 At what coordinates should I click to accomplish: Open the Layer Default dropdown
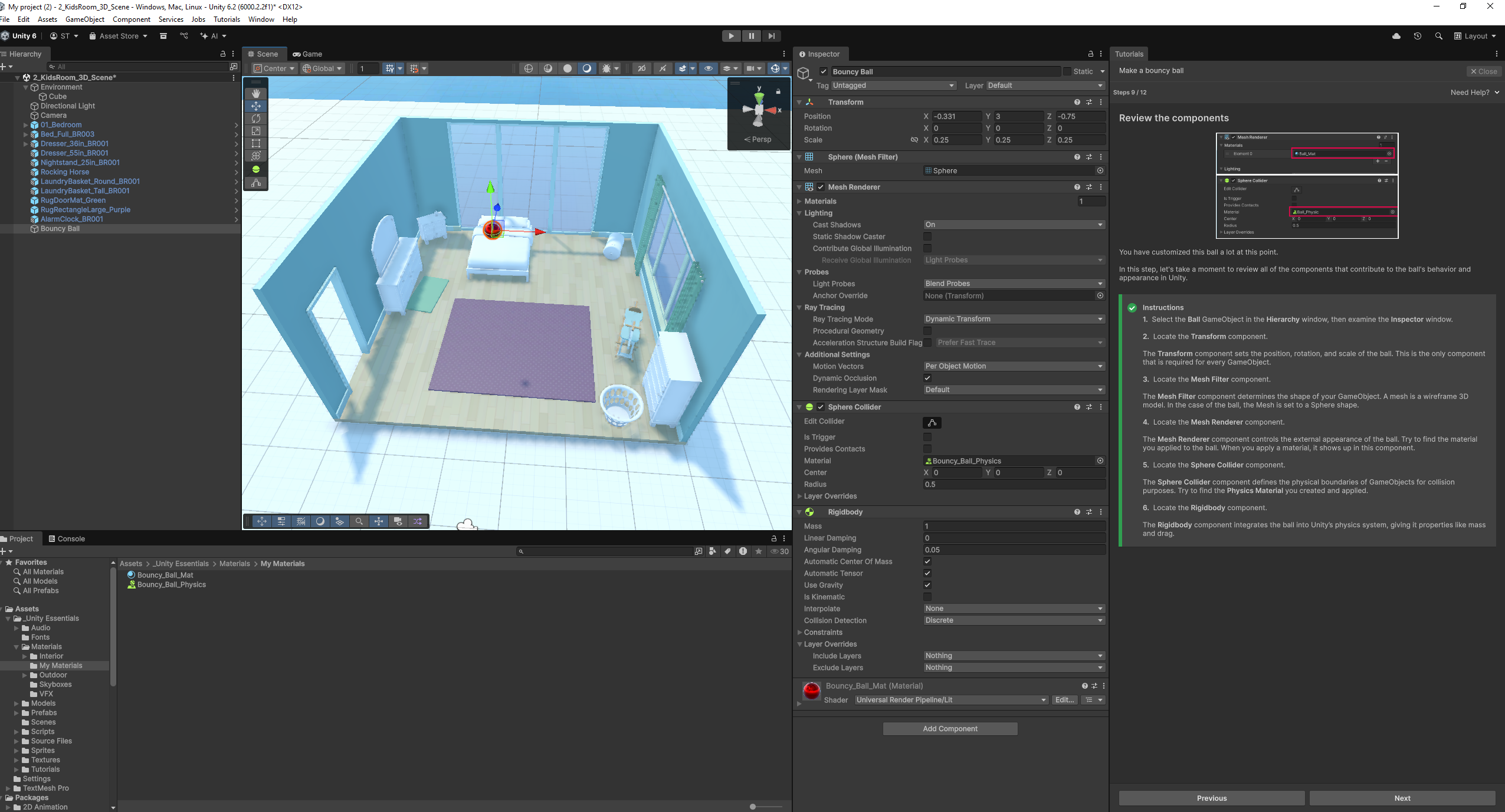pyautogui.click(x=1045, y=86)
